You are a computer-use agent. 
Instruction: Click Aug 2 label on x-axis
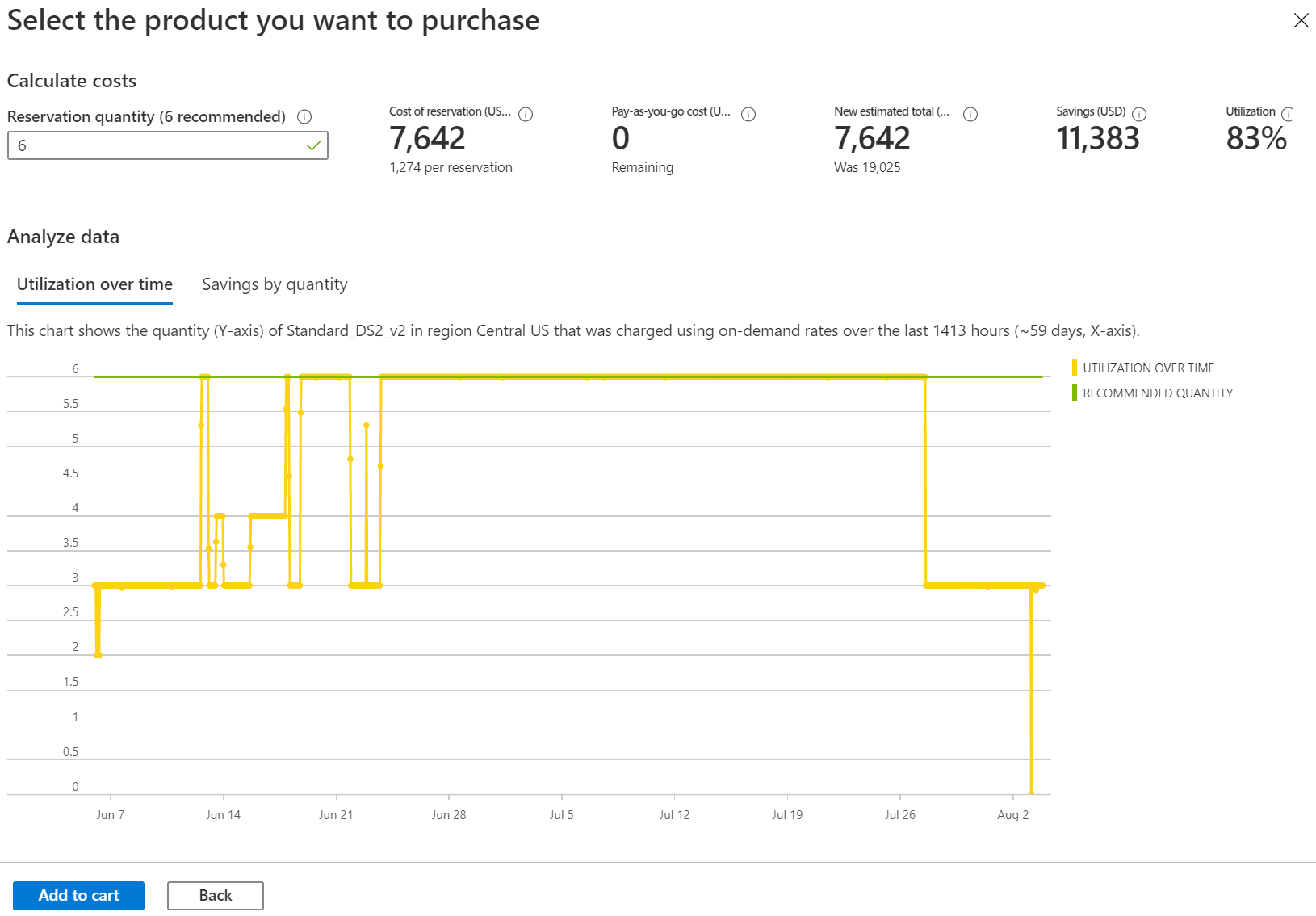[x=1012, y=814]
